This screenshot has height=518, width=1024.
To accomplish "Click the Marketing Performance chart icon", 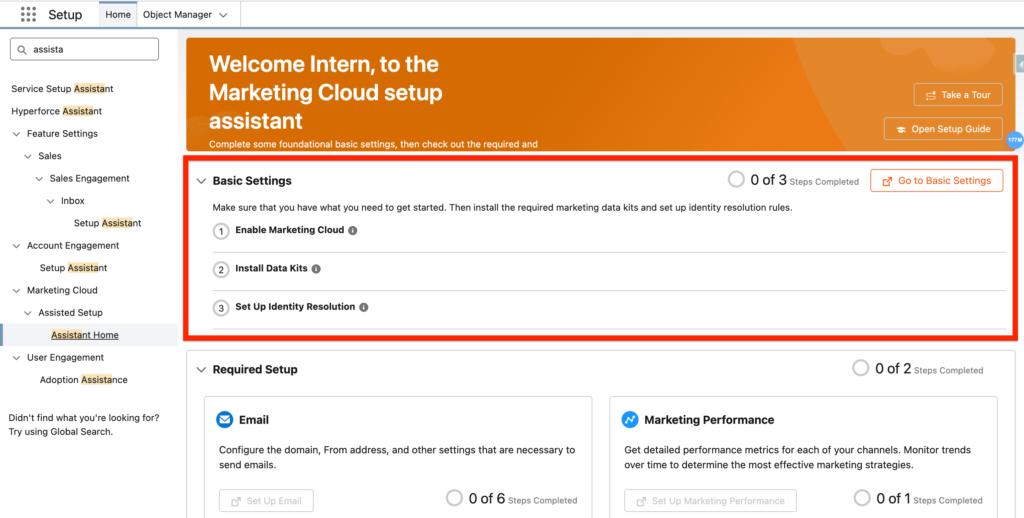I will (630, 420).
